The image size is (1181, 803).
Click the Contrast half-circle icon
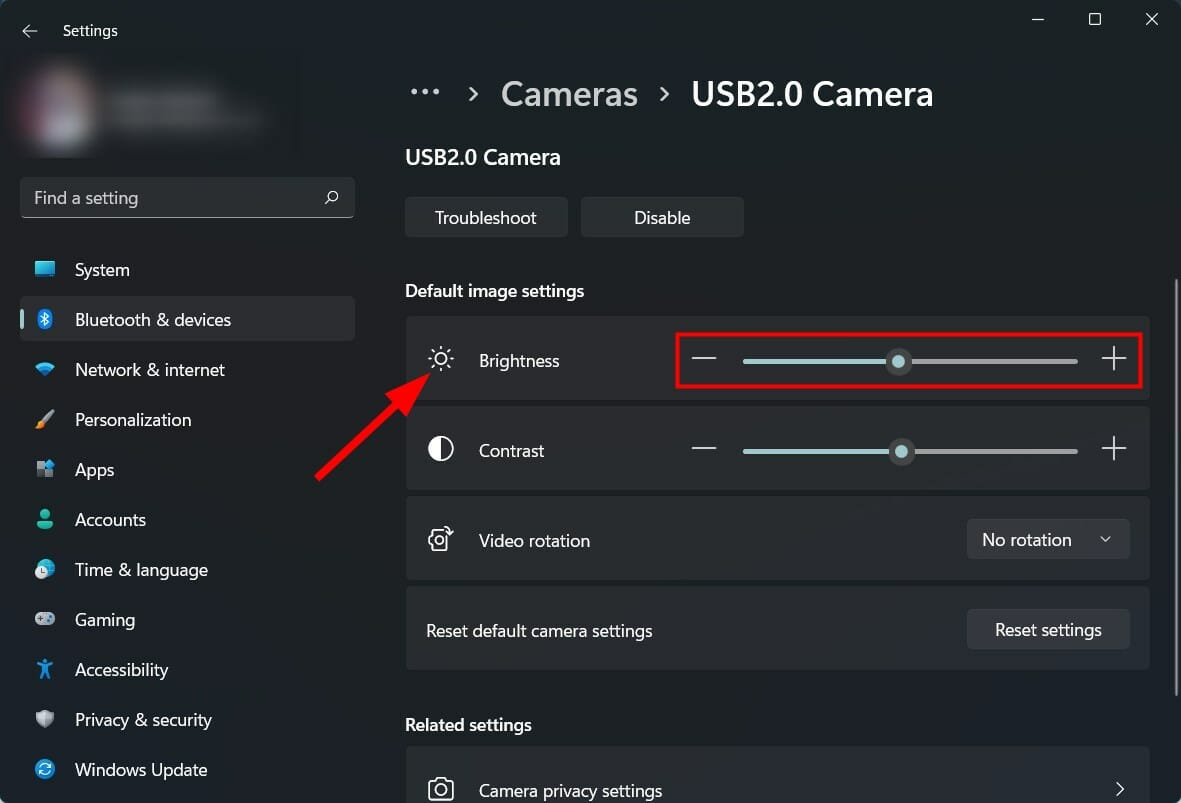[441, 450]
